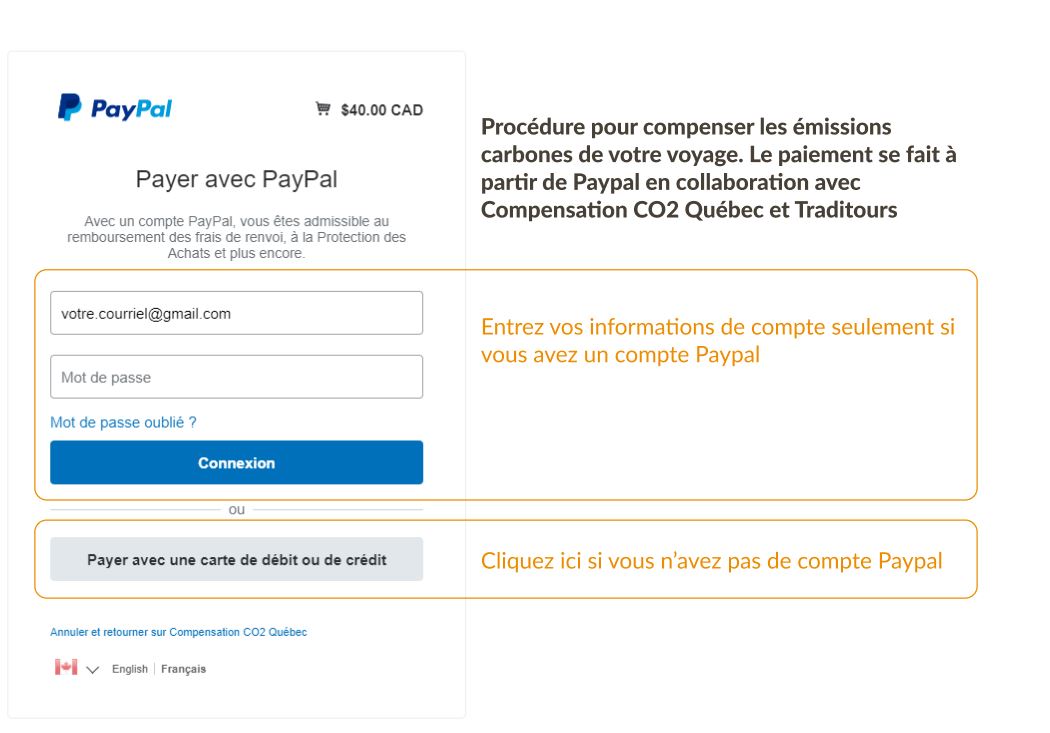
Task: Click the grey PayPal account benefits paragraph
Action: tap(236, 237)
